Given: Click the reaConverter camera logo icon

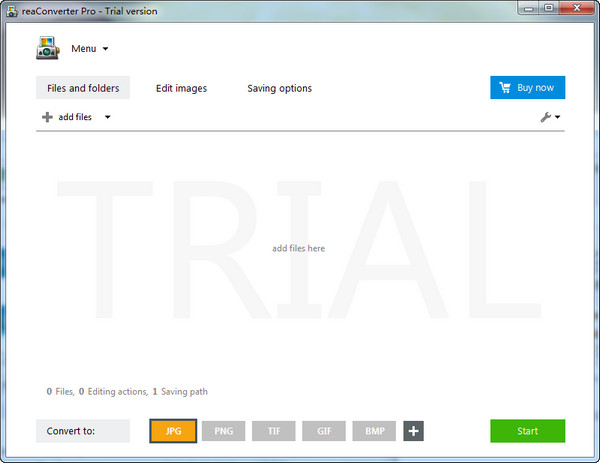Looking at the screenshot, I should point(48,48).
